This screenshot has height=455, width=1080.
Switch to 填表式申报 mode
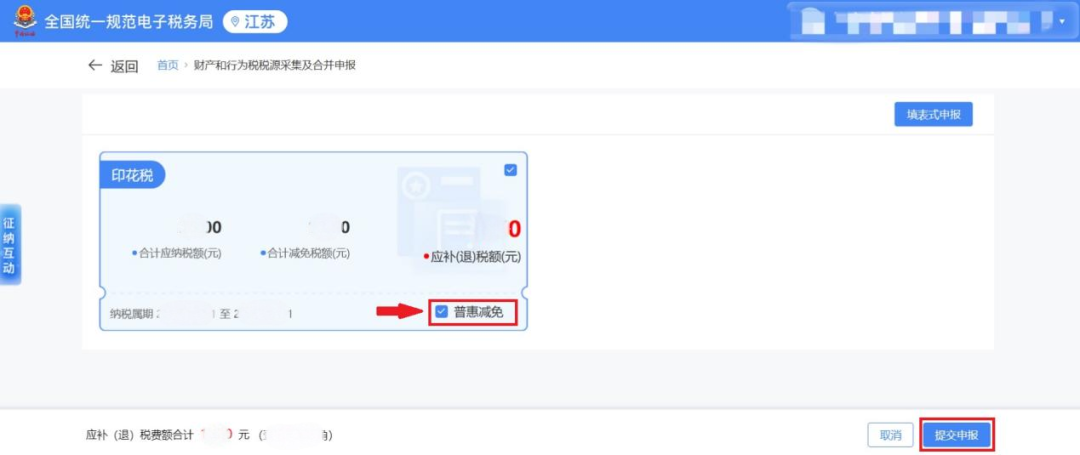933,115
